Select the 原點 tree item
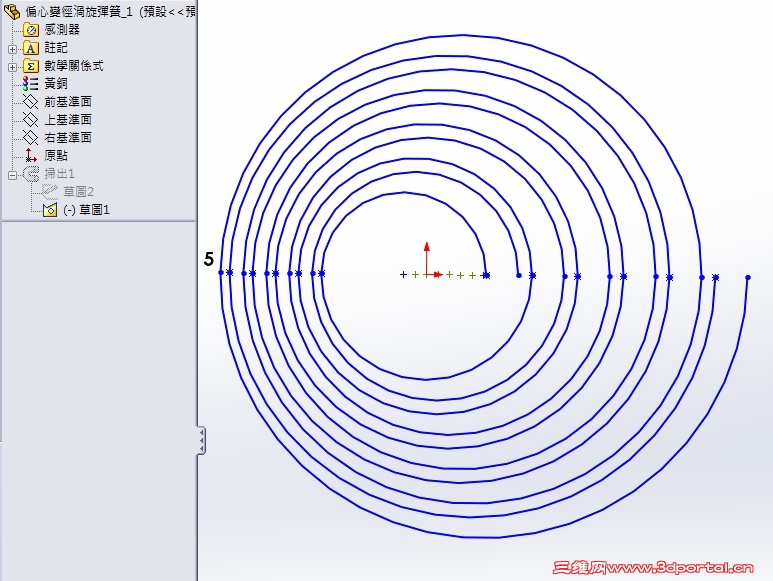Viewport: 773px width, 581px height. pos(56,156)
